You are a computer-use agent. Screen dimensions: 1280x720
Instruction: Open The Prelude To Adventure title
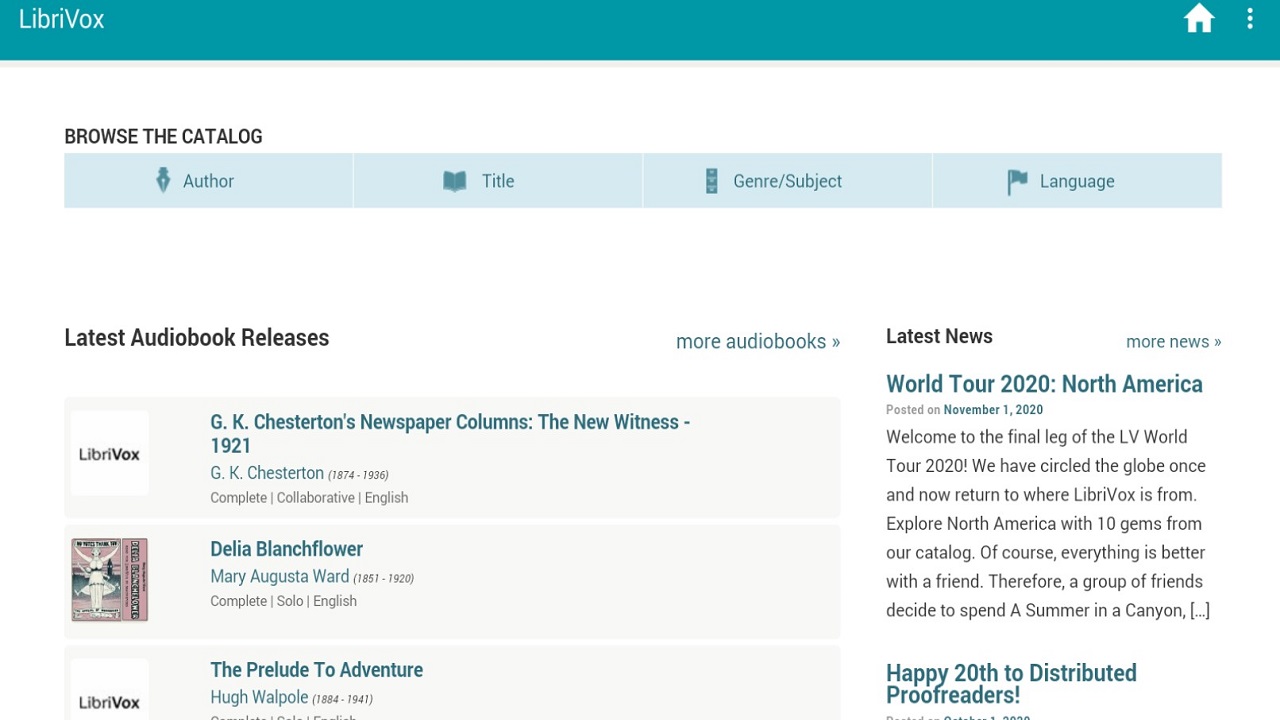tap(316, 670)
